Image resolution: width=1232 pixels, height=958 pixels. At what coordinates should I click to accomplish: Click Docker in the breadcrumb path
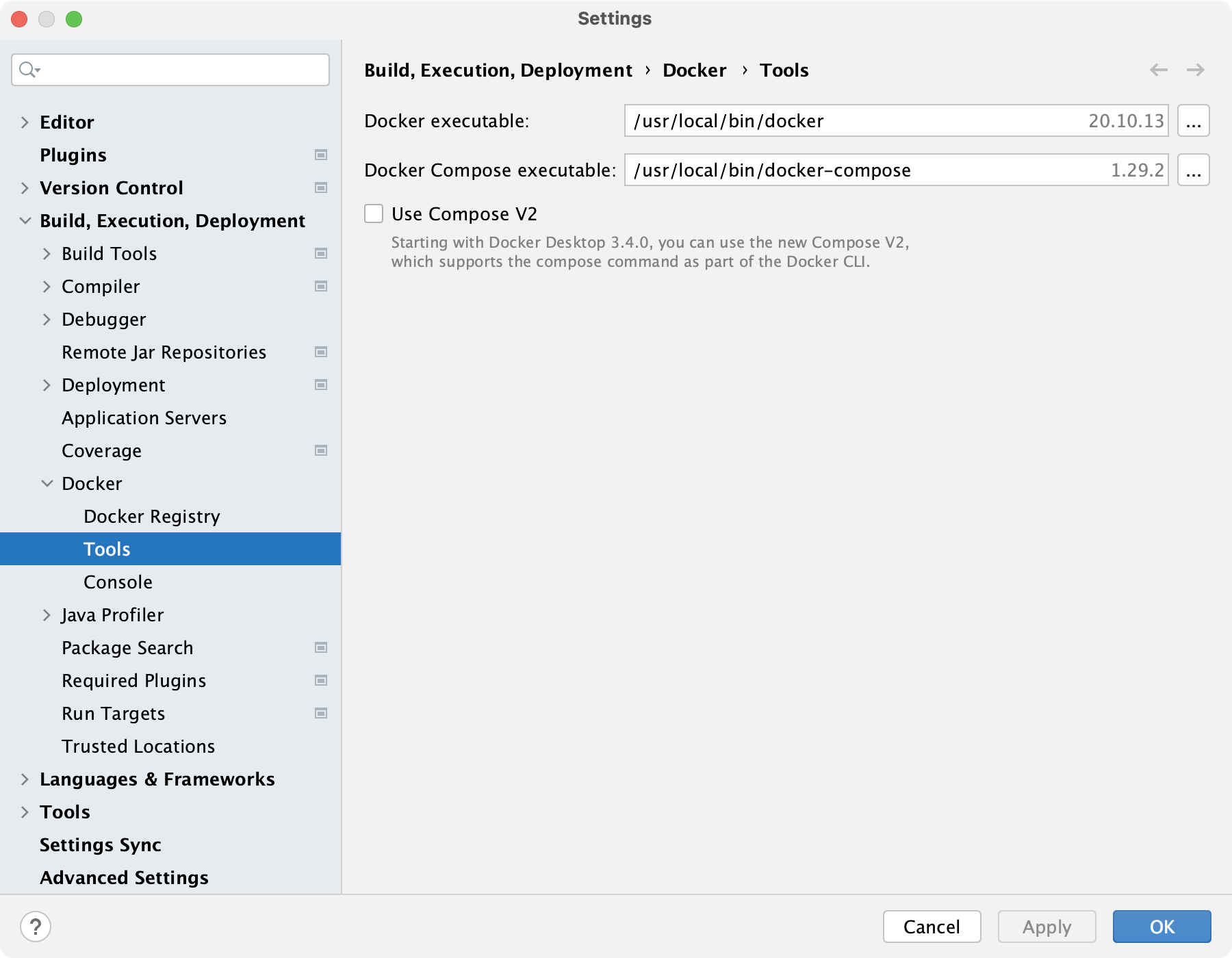(695, 70)
